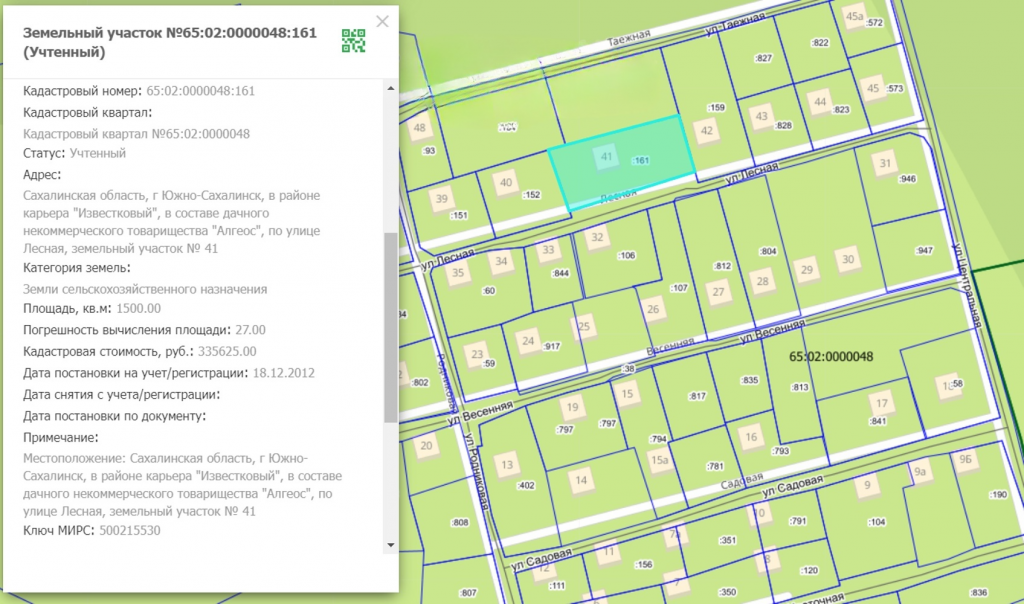Click ул Центральная street label
This screenshot has width=1024, height=604.
[967, 285]
